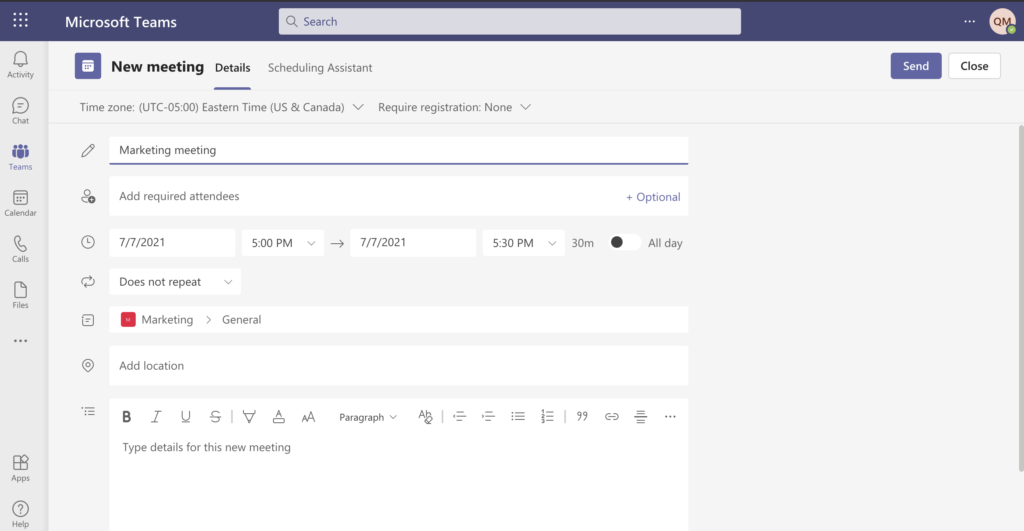The height and width of the screenshot is (531, 1024).
Task: Click the Search box
Action: [509, 22]
